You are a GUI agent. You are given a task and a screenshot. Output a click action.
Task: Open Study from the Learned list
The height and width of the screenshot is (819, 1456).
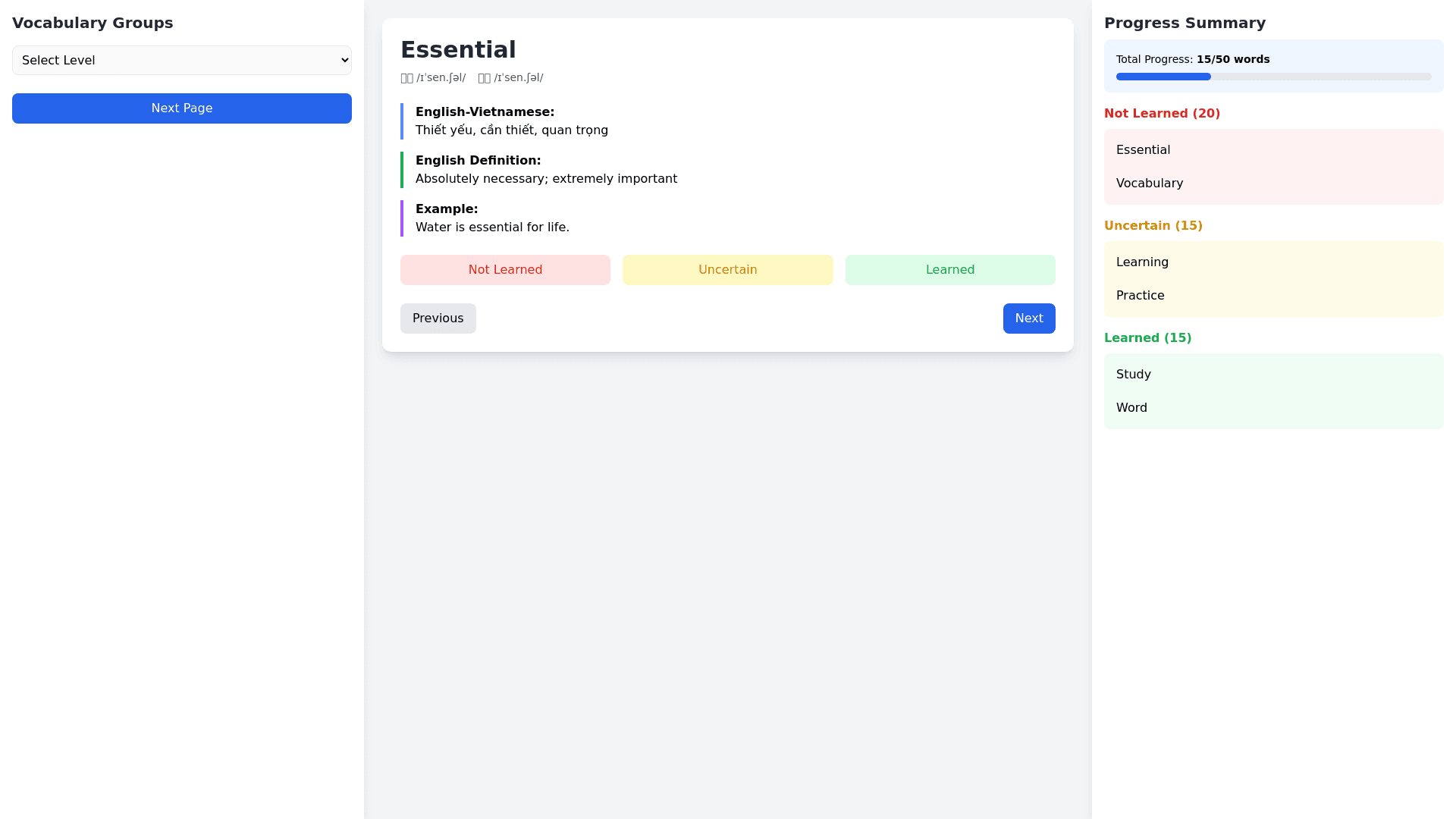[x=1133, y=374]
